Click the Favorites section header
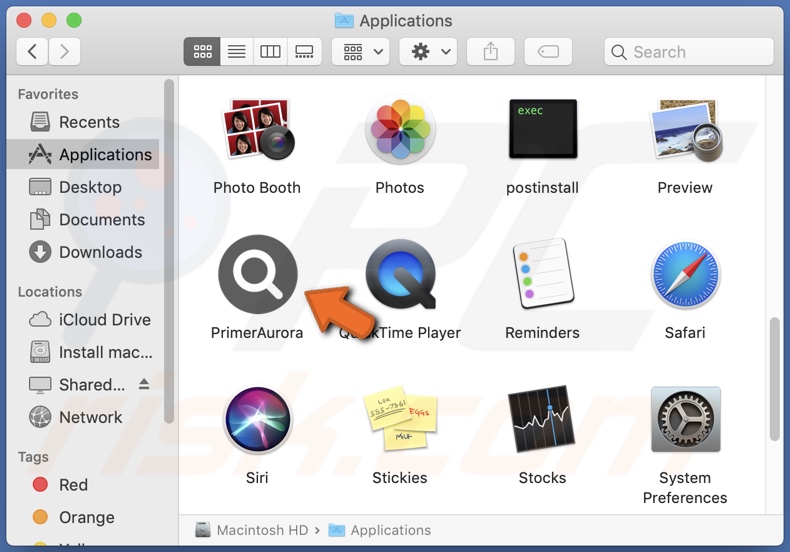This screenshot has height=552, width=790. [48, 94]
